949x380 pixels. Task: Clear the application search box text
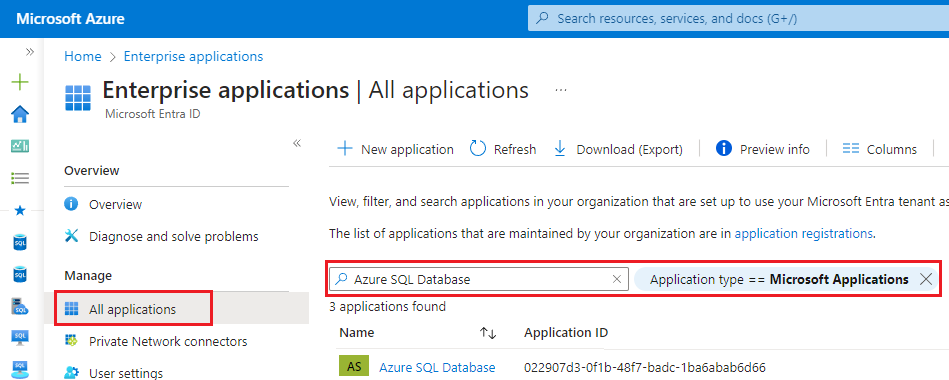[x=617, y=279]
